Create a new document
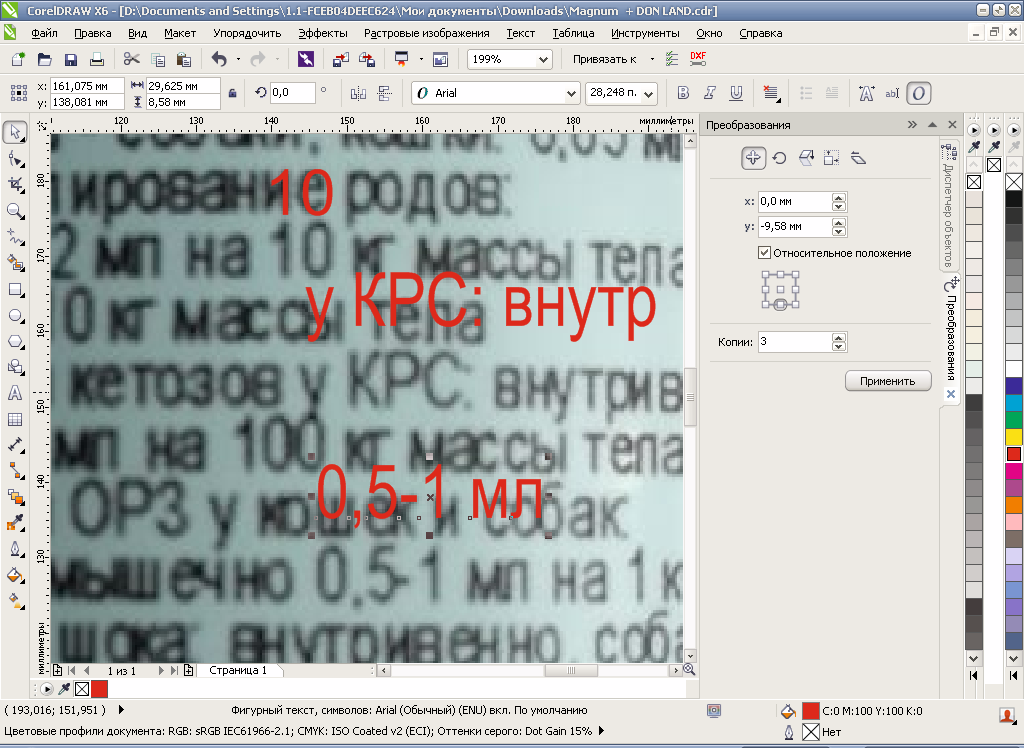This screenshot has width=1024, height=748. [18, 59]
